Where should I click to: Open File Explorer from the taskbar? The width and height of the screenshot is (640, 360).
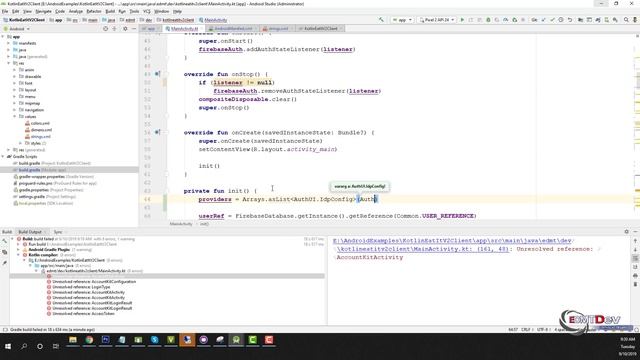(73, 340)
